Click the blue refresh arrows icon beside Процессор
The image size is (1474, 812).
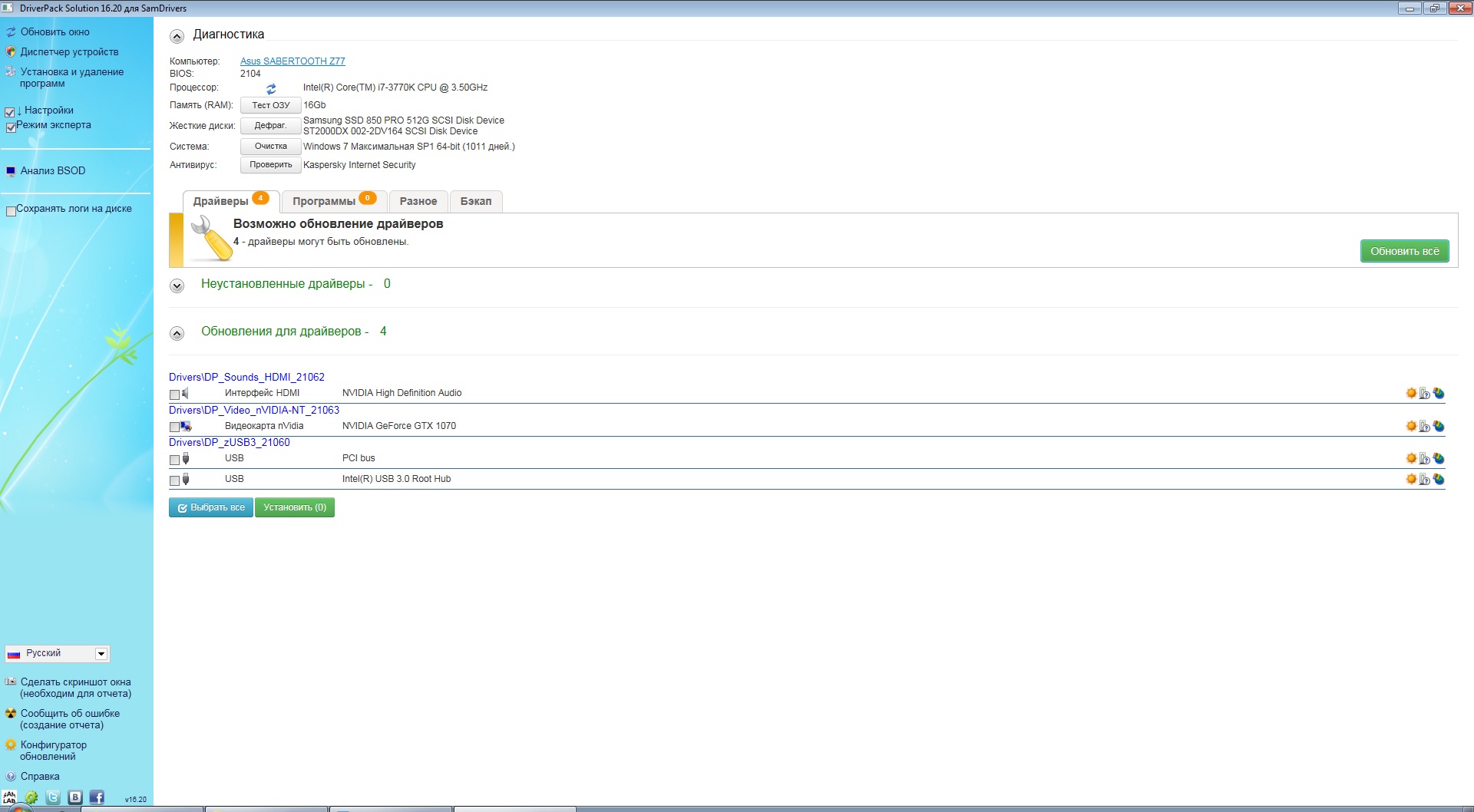tap(271, 89)
